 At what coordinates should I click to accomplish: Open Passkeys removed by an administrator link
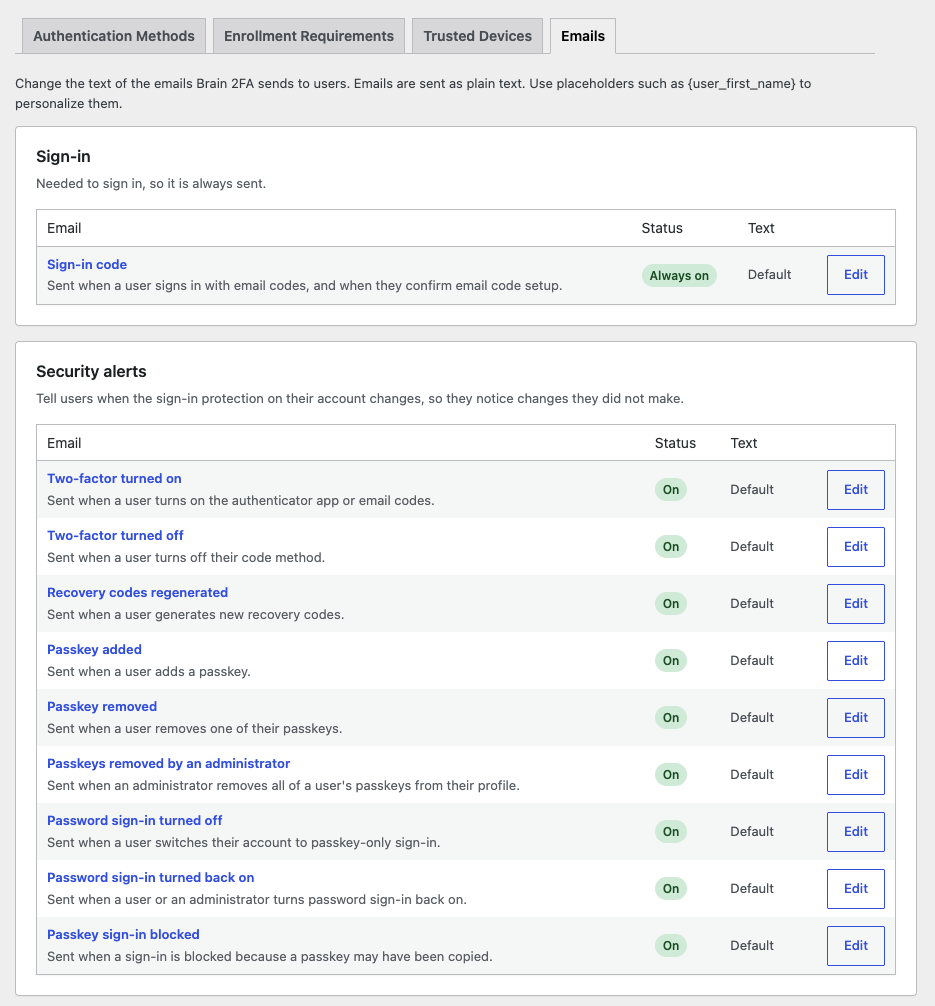168,763
